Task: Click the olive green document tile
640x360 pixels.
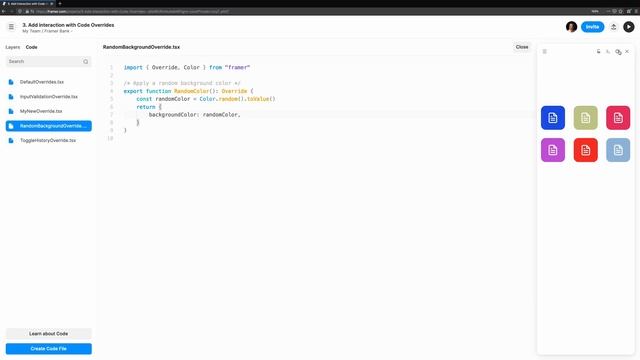Action: pyautogui.click(x=585, y=118)
